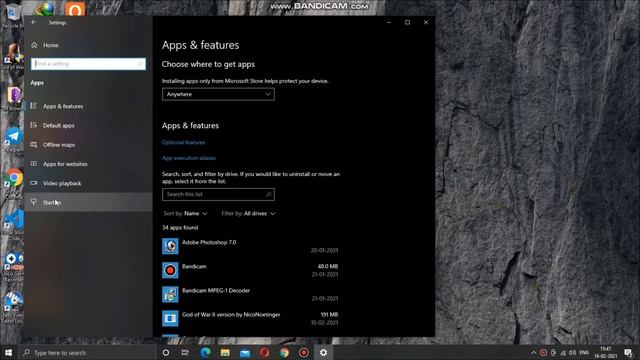Open the Sort by Name dropdown
This screenshot has height=360, width=640.
[185, 213]
